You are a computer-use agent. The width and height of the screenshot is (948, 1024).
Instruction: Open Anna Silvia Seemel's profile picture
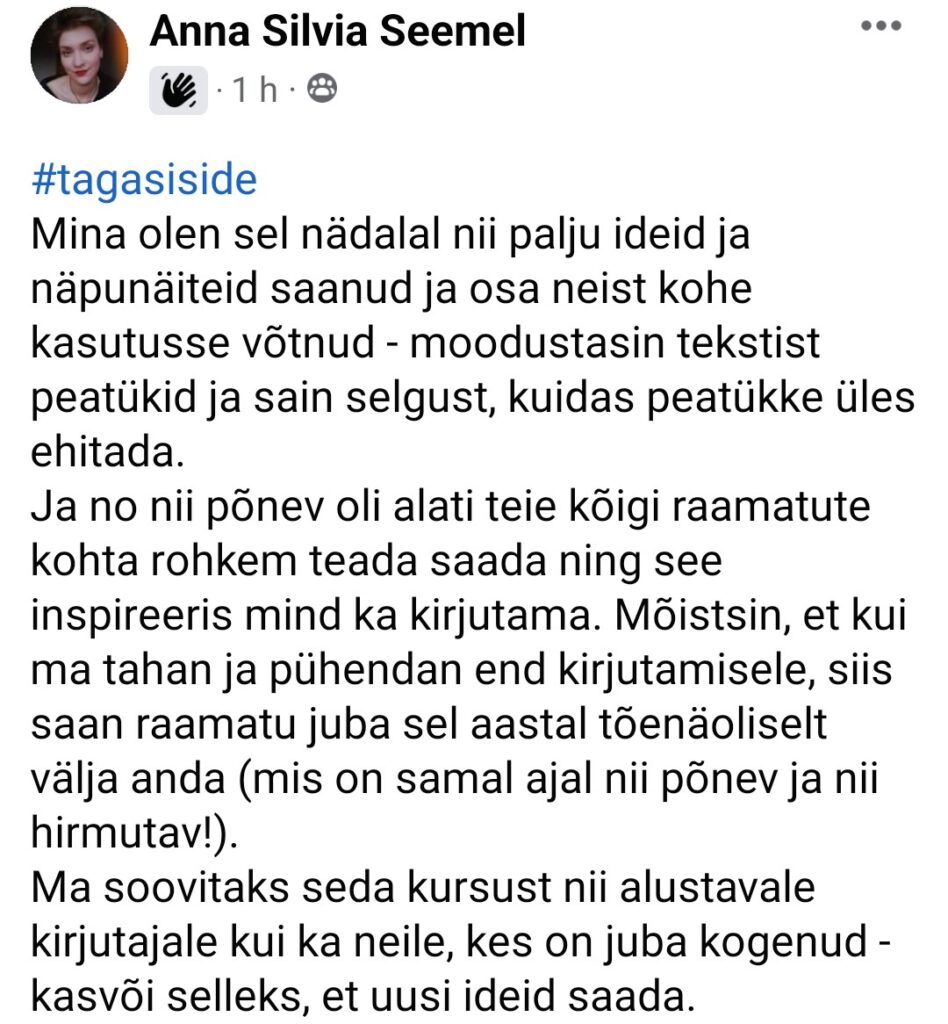[x=80, y=56]
